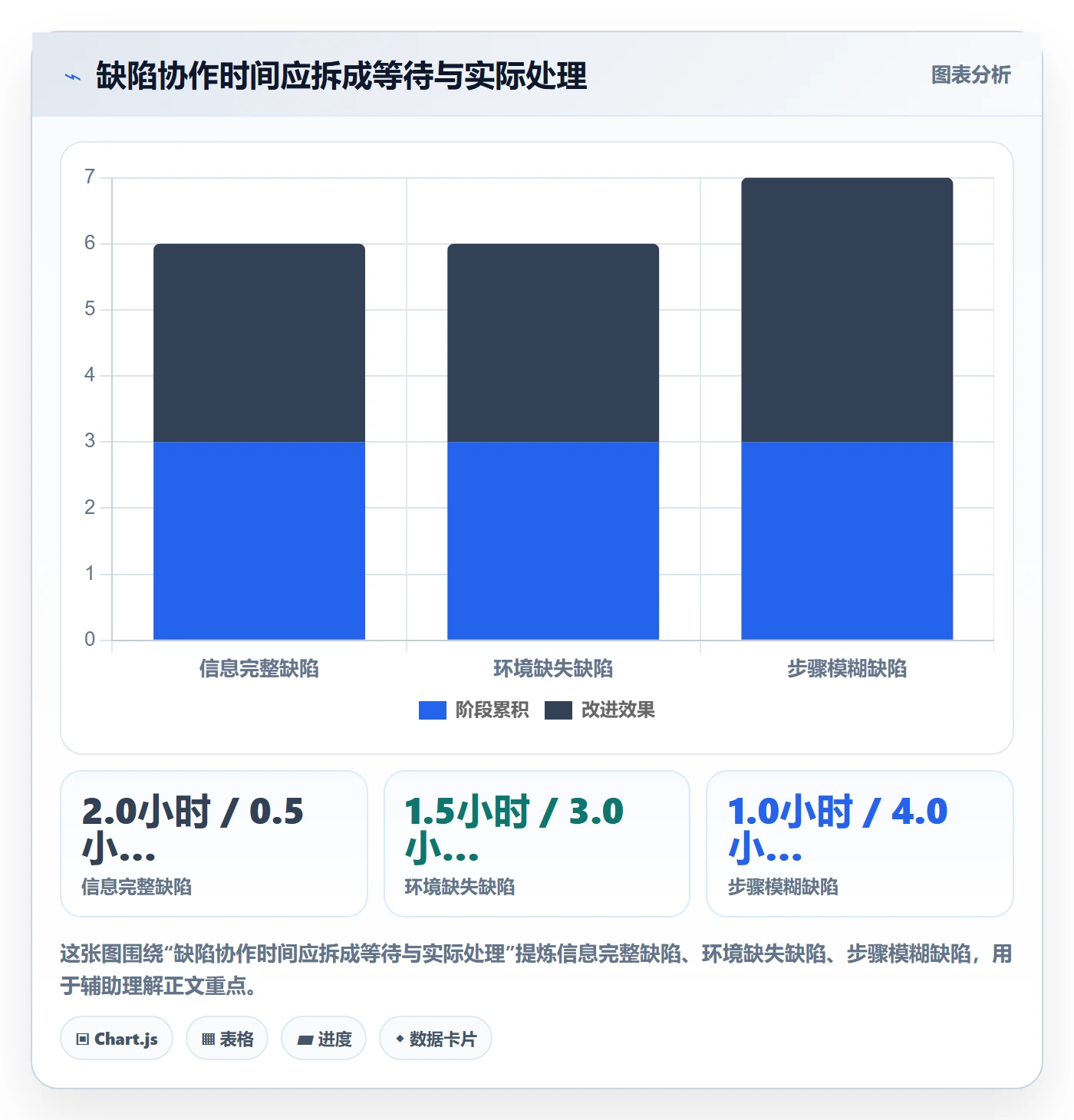Click the x-axis label 信息完整缺陷
The height and width of the screenshot is (1120, 1074).
[259, 669]
